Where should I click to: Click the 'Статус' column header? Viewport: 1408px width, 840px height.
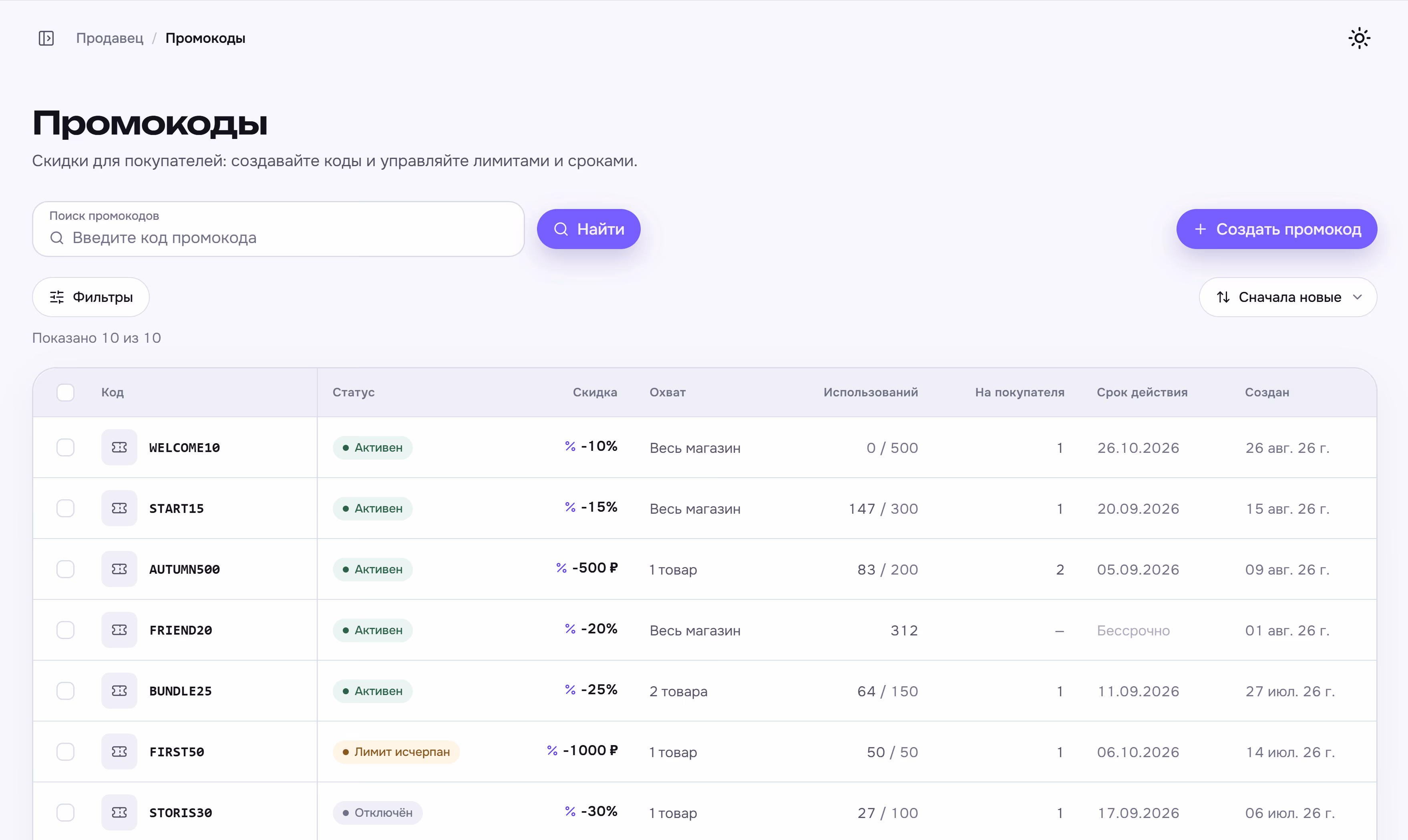(x=353, y=392)
